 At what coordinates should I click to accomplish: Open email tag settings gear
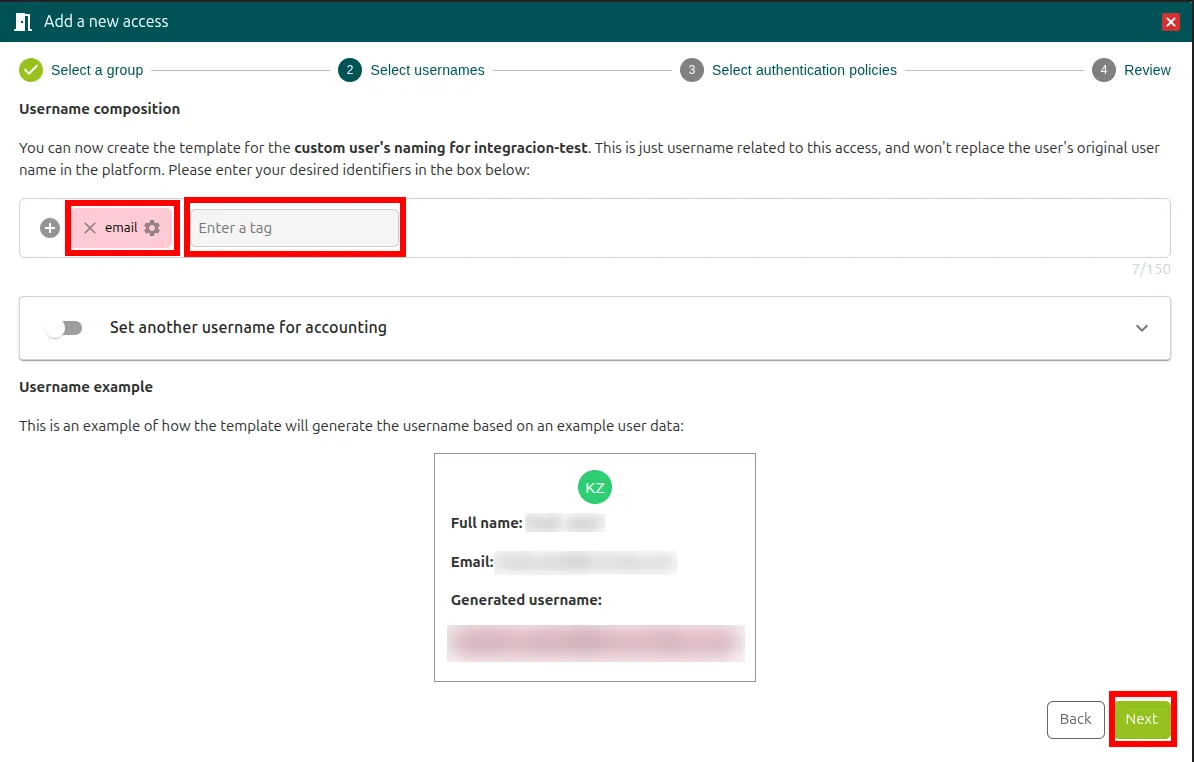click(x=152, y=228)
